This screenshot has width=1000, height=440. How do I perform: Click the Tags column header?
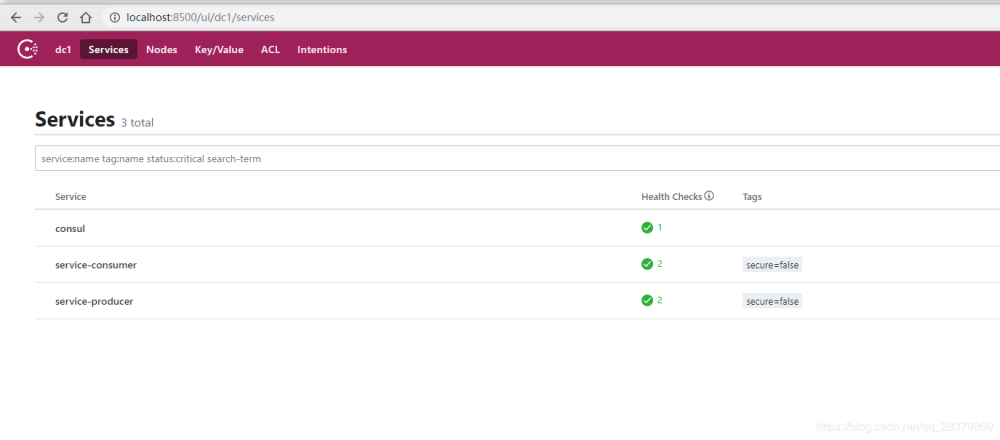tap(752, 196)
